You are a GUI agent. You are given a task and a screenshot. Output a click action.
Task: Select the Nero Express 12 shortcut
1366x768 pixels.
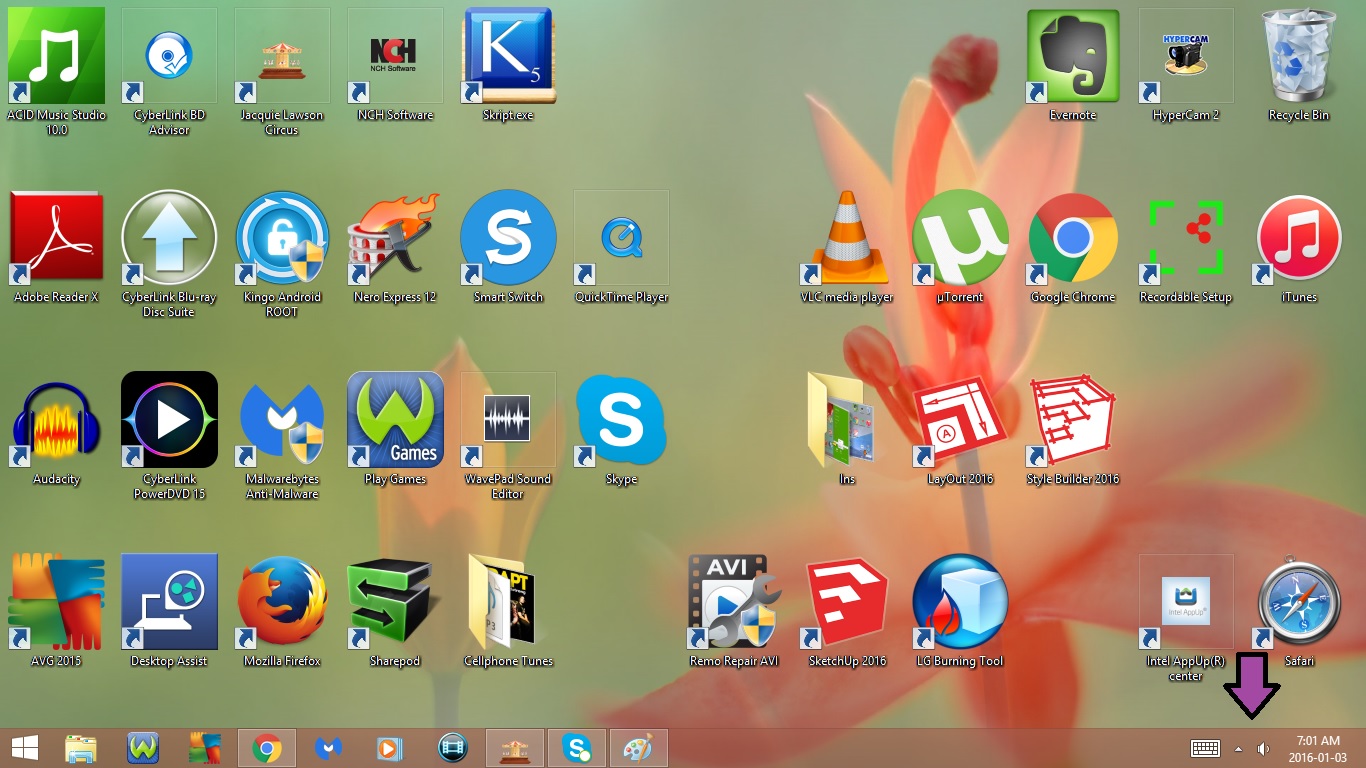pyautogui.click(x=395, y=238)
